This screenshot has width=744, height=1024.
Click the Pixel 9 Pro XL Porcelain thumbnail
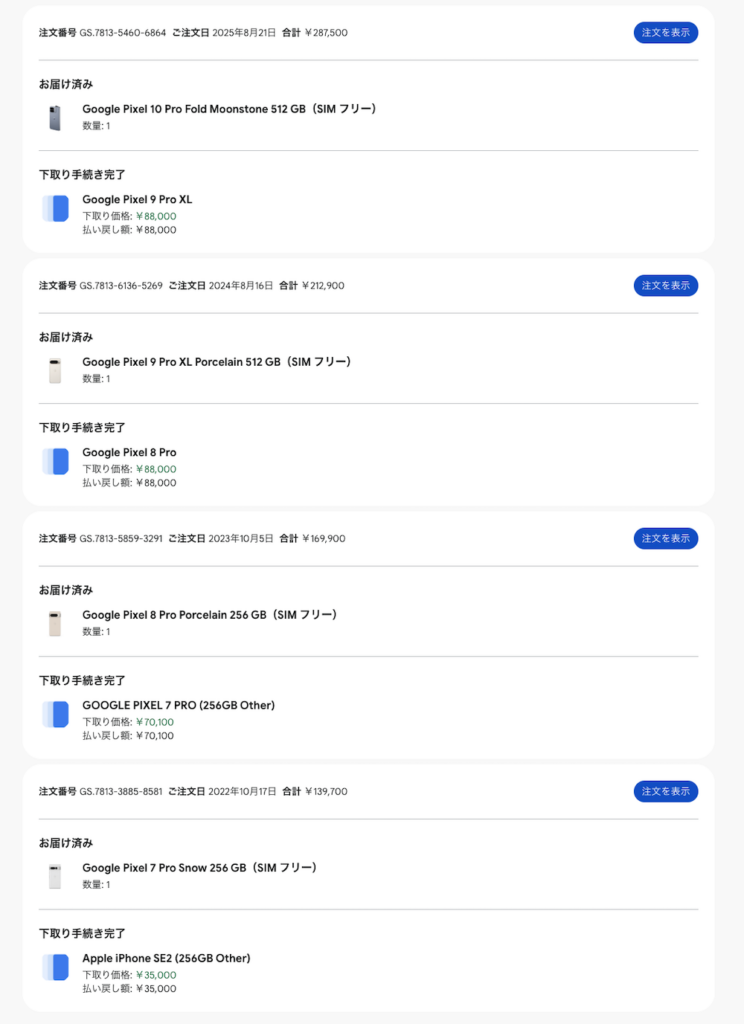pos(55,371)
